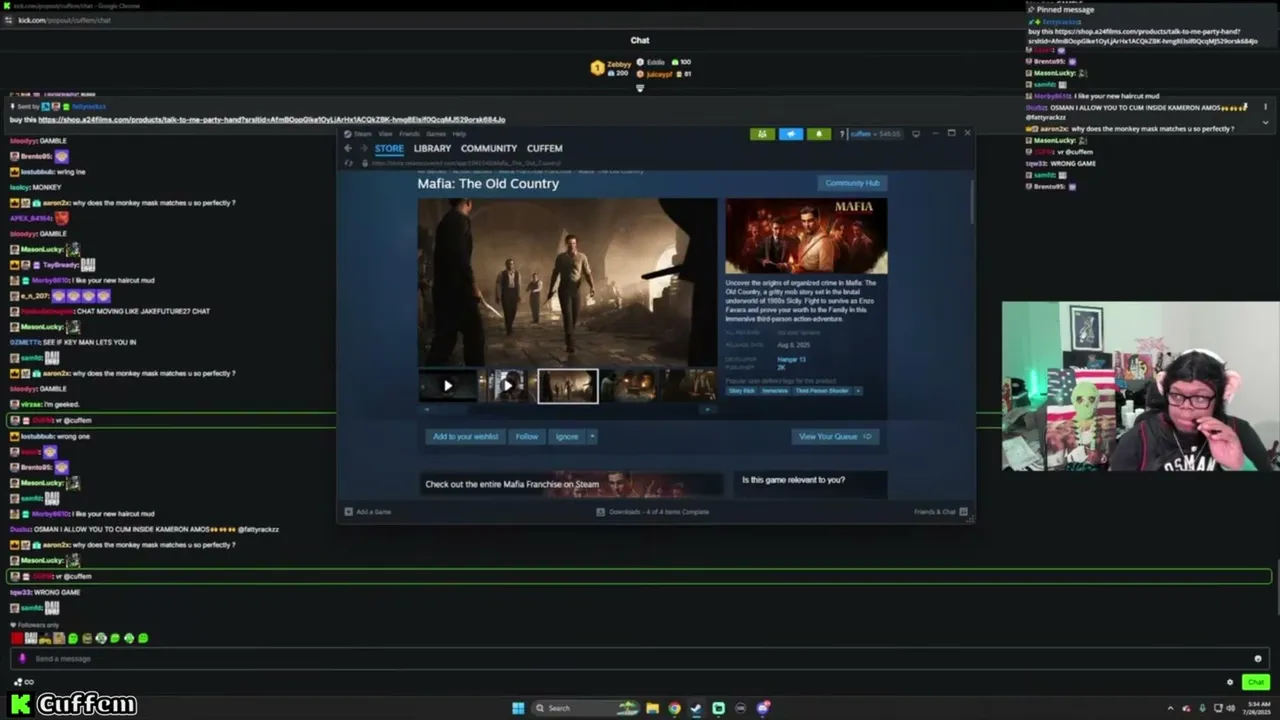This screenshot has width=1280, height=720.
Task: Open the overlay chat options menu
Action: click(1265, 106)
